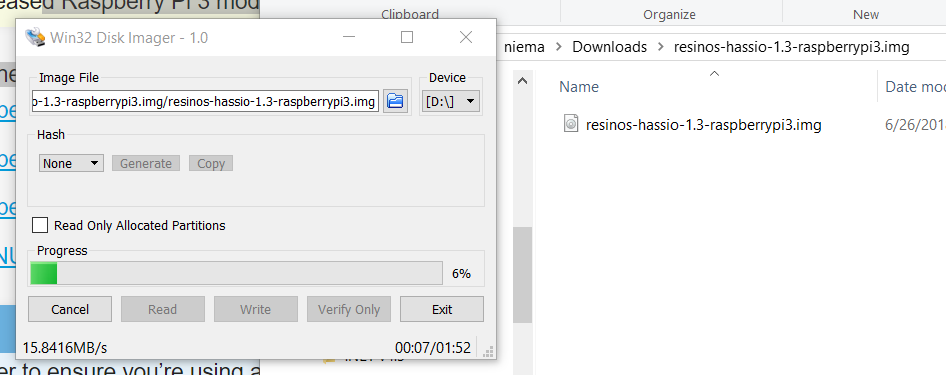Click inside the Image File path field
The width and height of the screenshot is (946, 375).
[x=205, y=101]
